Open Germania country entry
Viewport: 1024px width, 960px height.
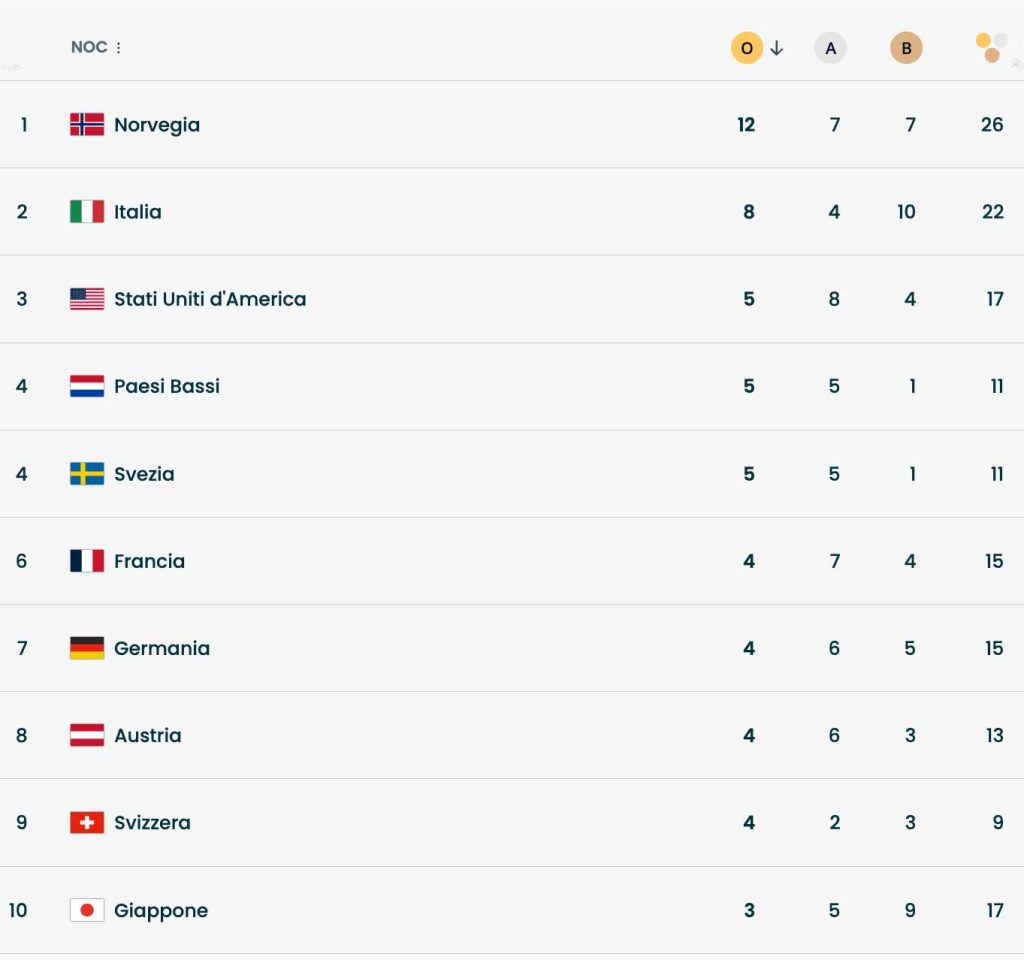coord(162,648)
